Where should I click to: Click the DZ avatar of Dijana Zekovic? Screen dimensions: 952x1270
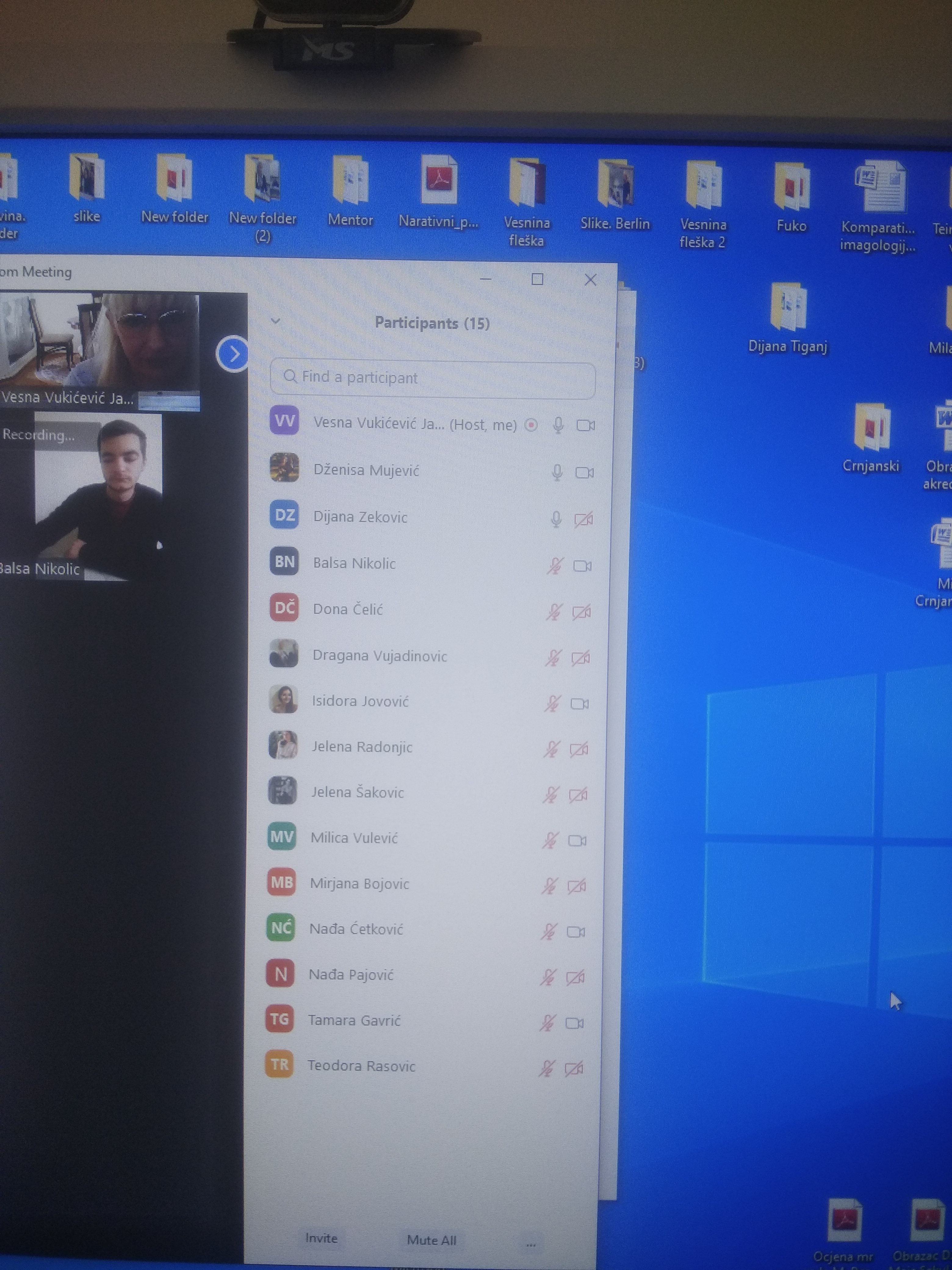coord(284,514)
